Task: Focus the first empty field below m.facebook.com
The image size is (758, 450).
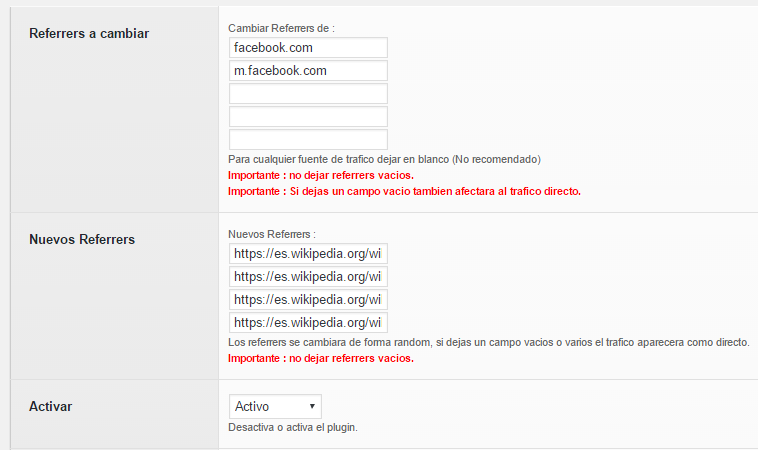Action: pos(308,93)
